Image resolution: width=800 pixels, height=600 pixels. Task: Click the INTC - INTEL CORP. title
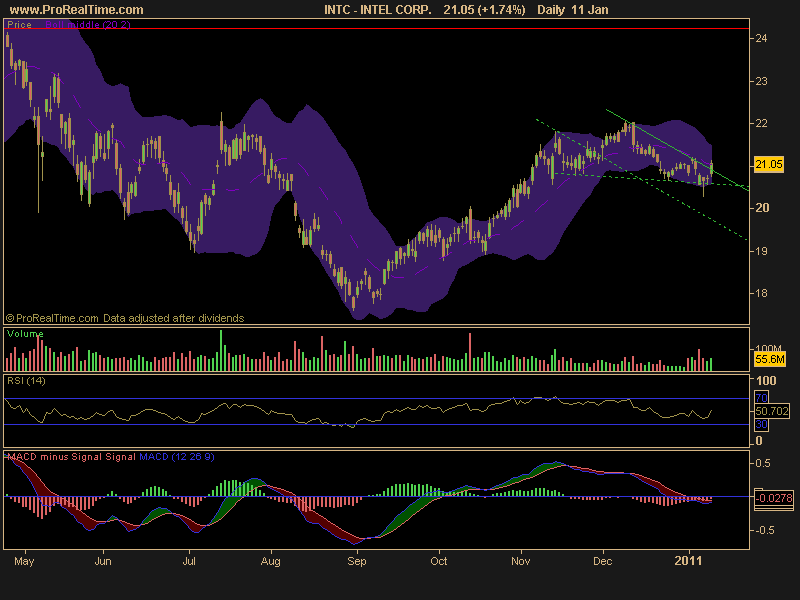point(378,10)
